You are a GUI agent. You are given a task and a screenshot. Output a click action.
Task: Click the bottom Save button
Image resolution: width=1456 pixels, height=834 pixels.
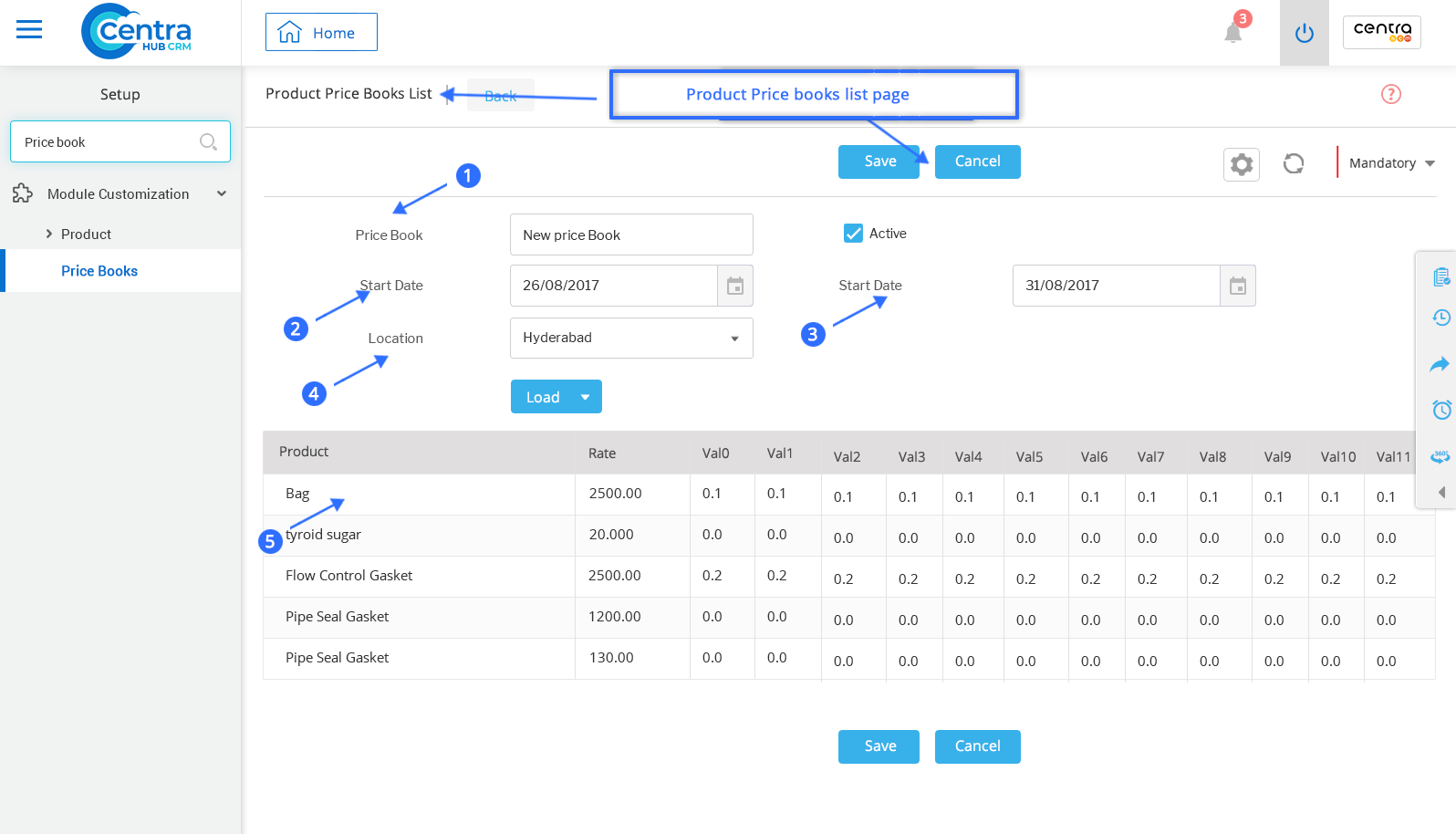coord(879,746)
